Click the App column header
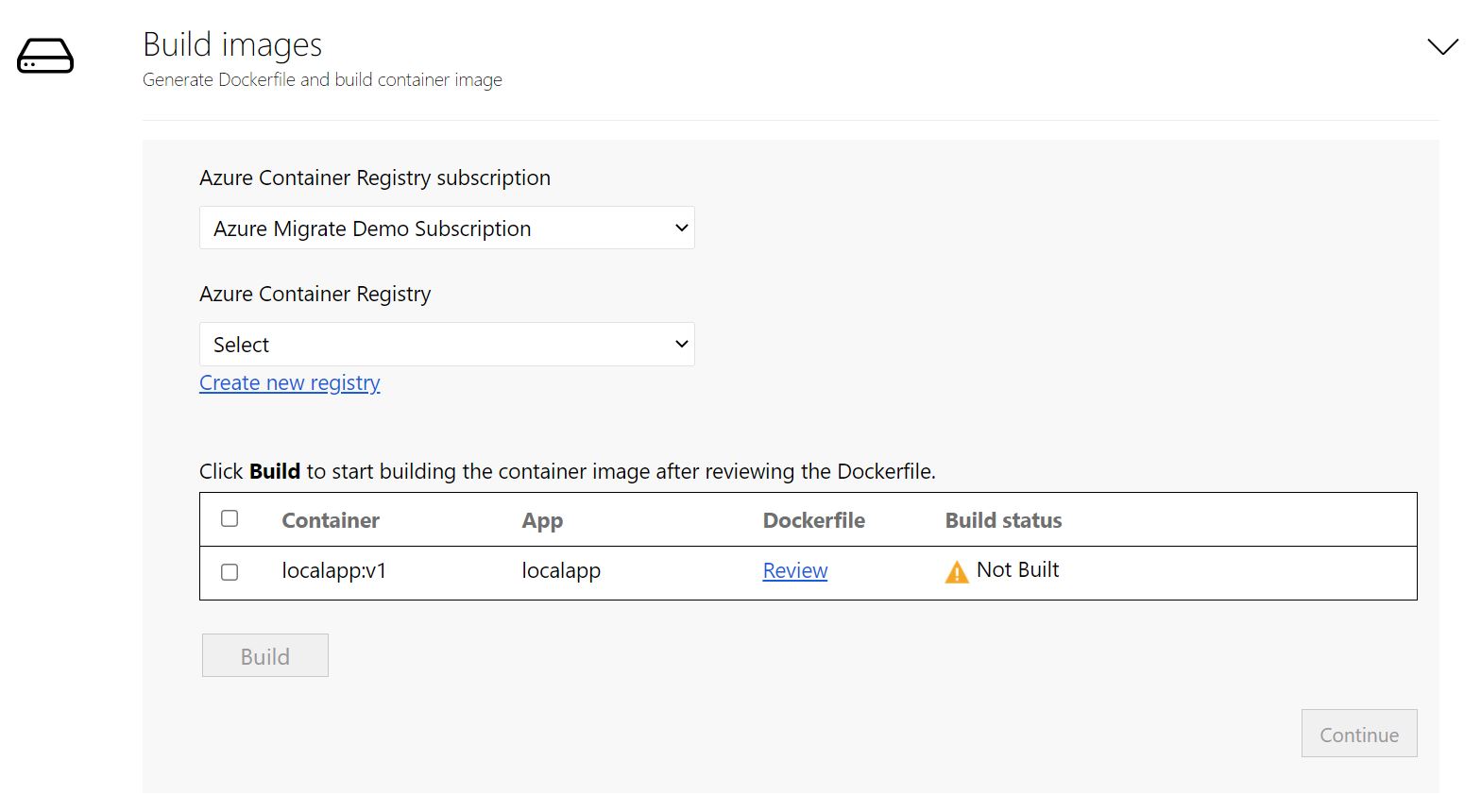This screenshot has width=1481, height=812. coord(542,520)
